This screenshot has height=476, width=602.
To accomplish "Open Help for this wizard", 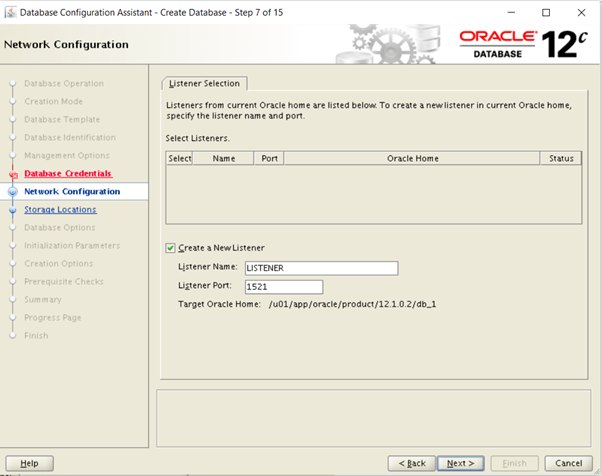I will [29, 463].
